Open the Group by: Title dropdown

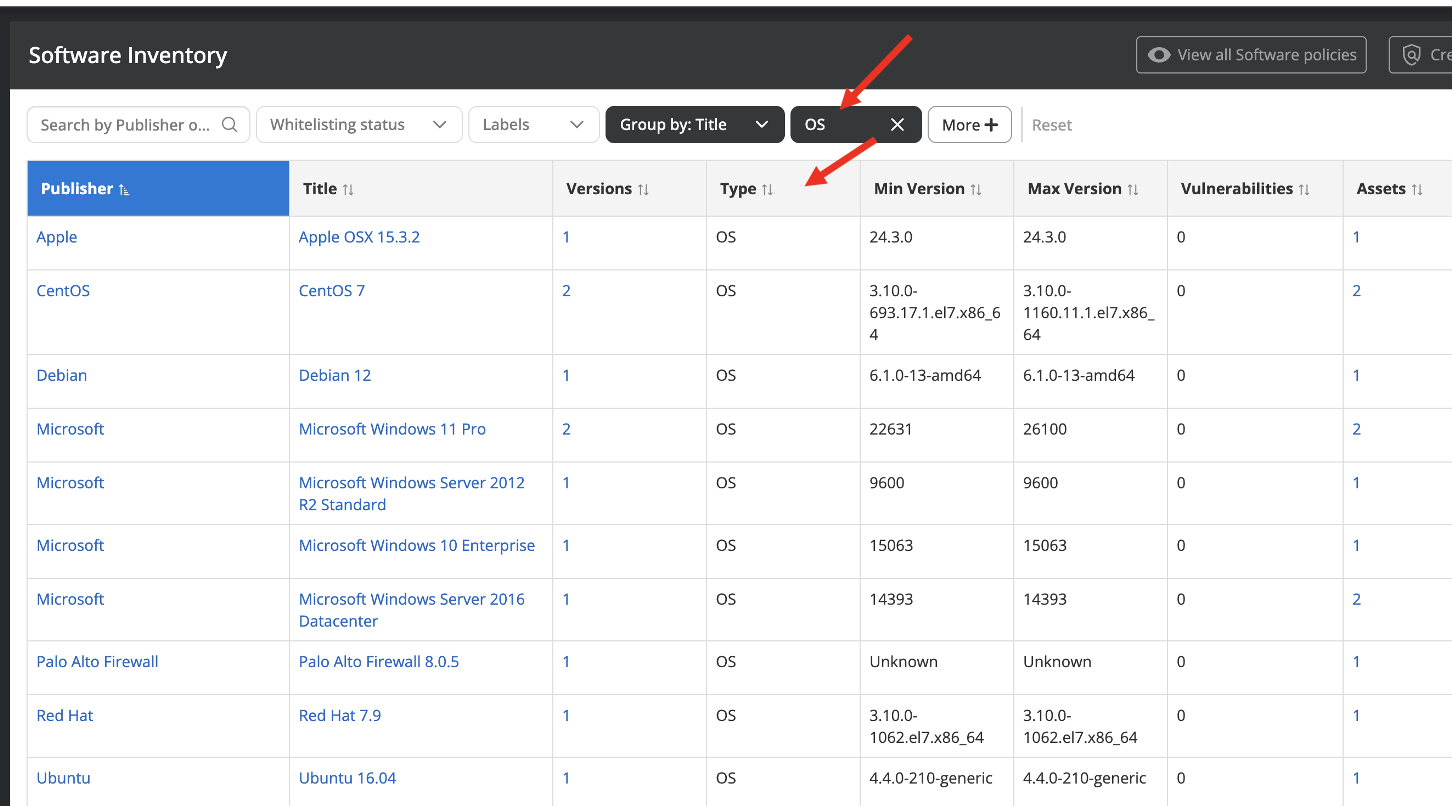click(693, 125)
